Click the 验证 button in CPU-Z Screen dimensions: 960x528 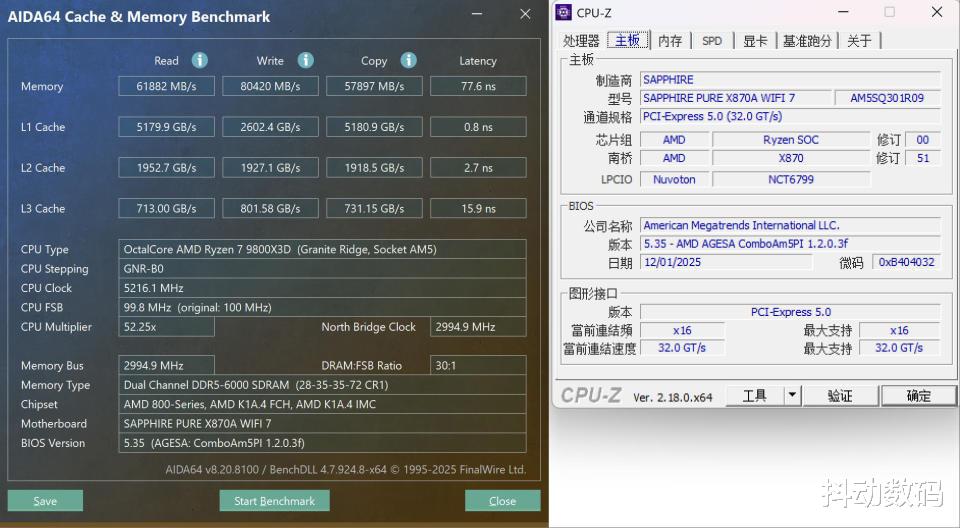coord(840,396)
